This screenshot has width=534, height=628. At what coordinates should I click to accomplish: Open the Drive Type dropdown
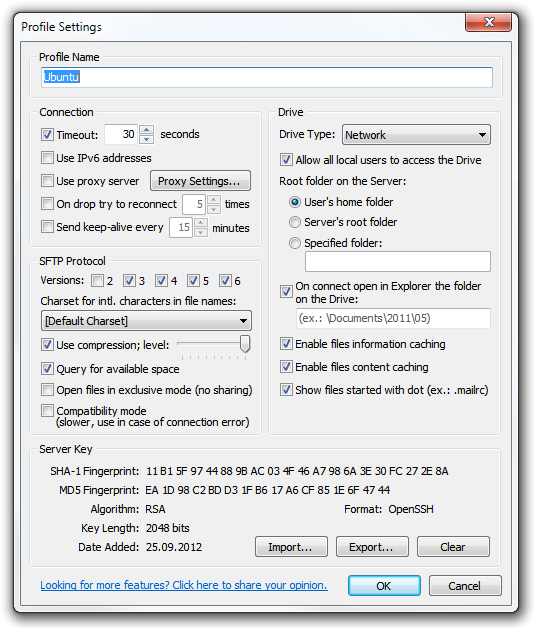click(x=416, y=135)
